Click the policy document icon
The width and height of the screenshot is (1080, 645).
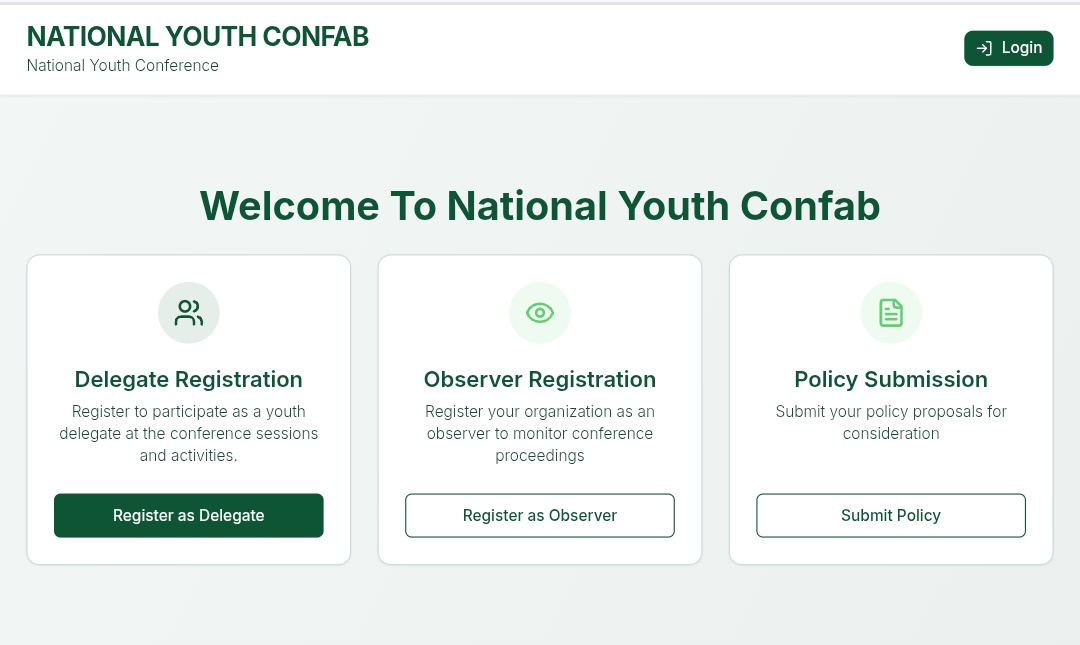point(891,313)
